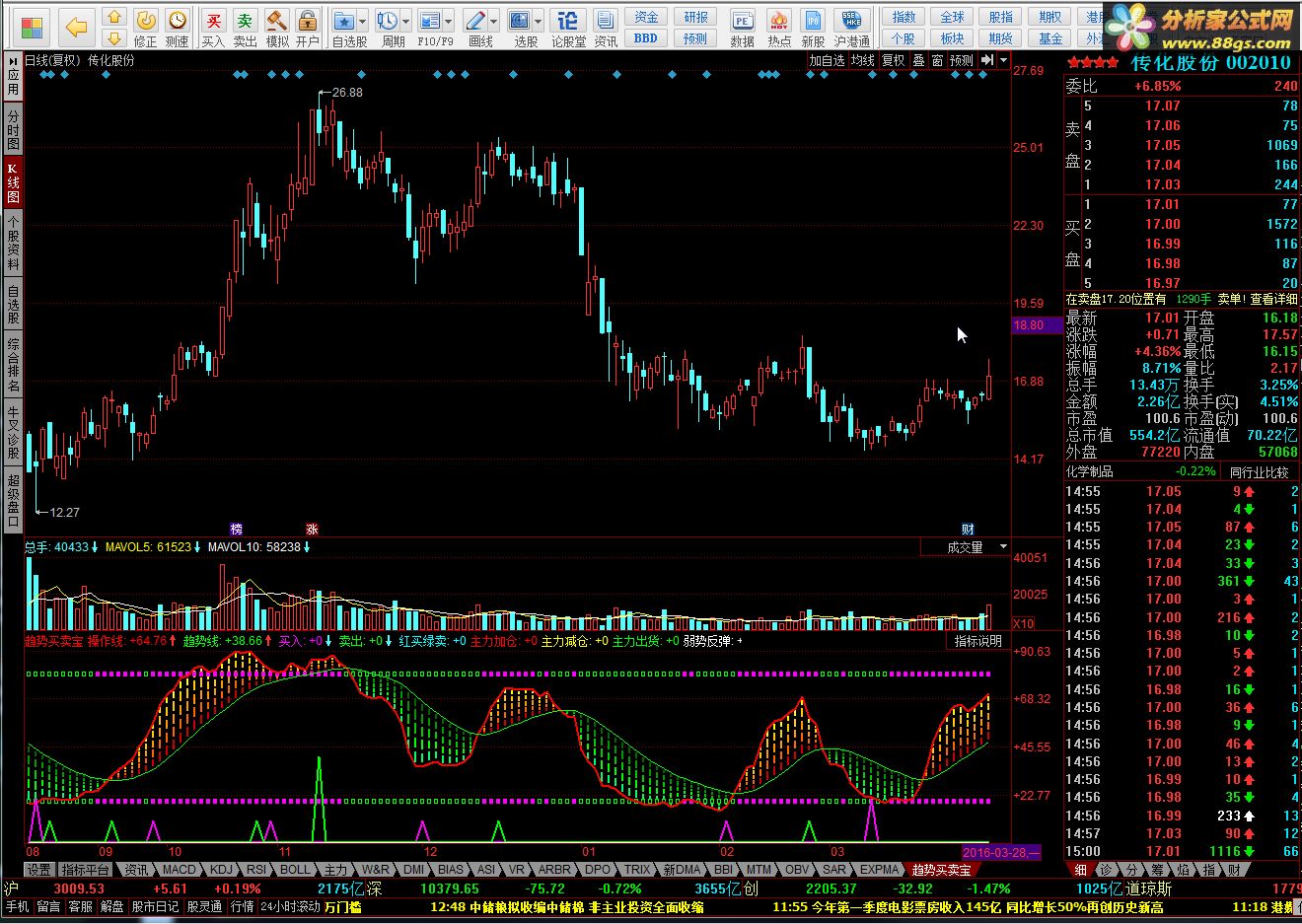Expand 总手 volume arrow indicator

[96, 547]
